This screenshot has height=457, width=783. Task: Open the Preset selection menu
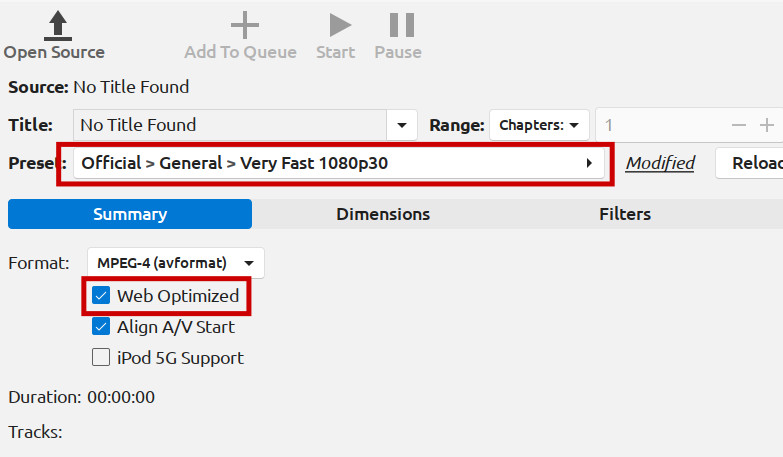pyautogui.click(x=333, y=163)
